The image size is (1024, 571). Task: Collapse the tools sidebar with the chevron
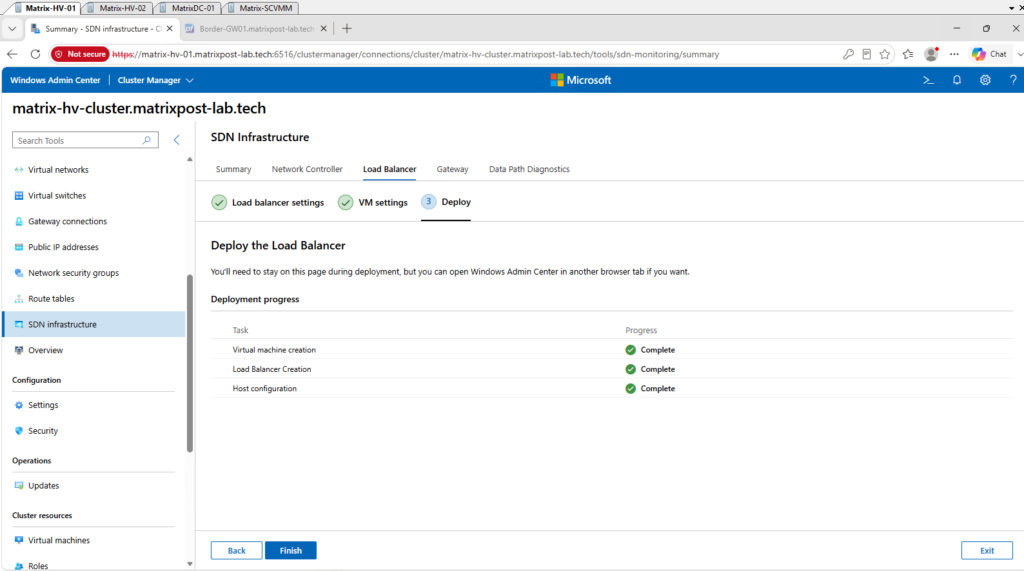click(176, 140)
